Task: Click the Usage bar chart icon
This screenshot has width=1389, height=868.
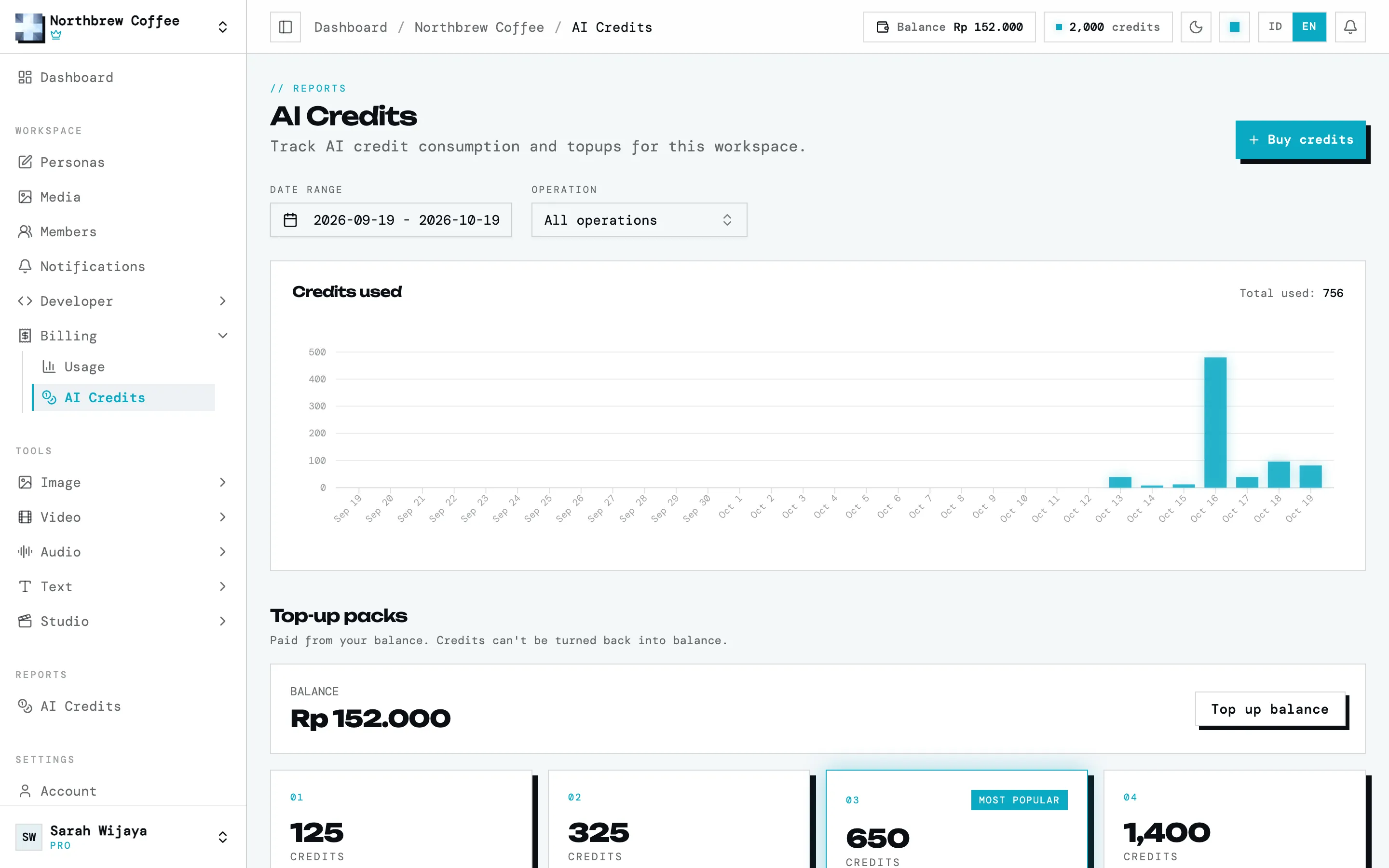Action: tap(49, 367)
